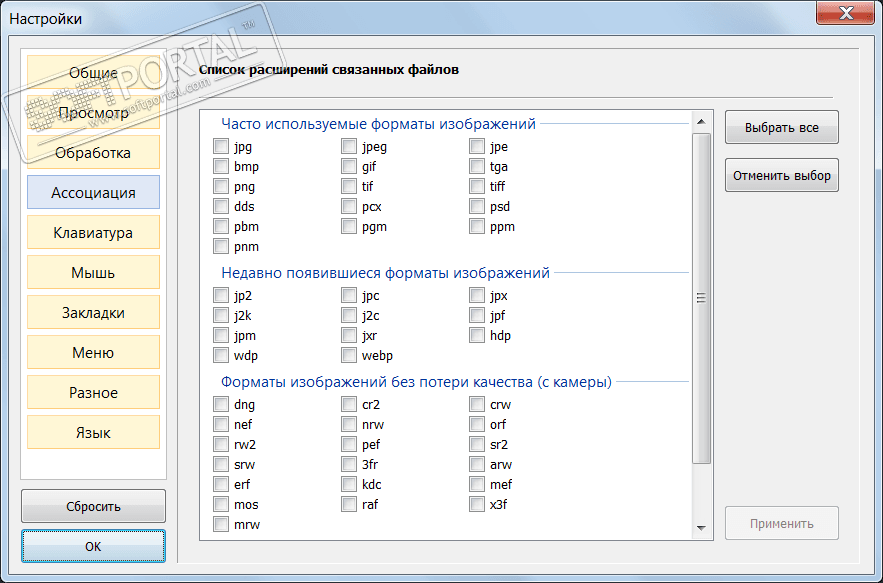Viewport: 883px width, 583px height.
Task: Click the extension list scroll up arrow
Action: (701, 122)
